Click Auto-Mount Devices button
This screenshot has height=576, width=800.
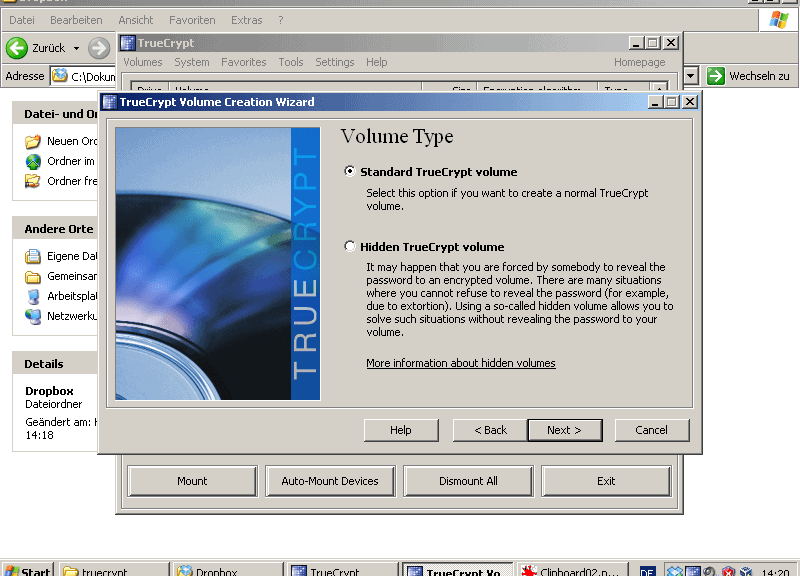pos(330,481)
